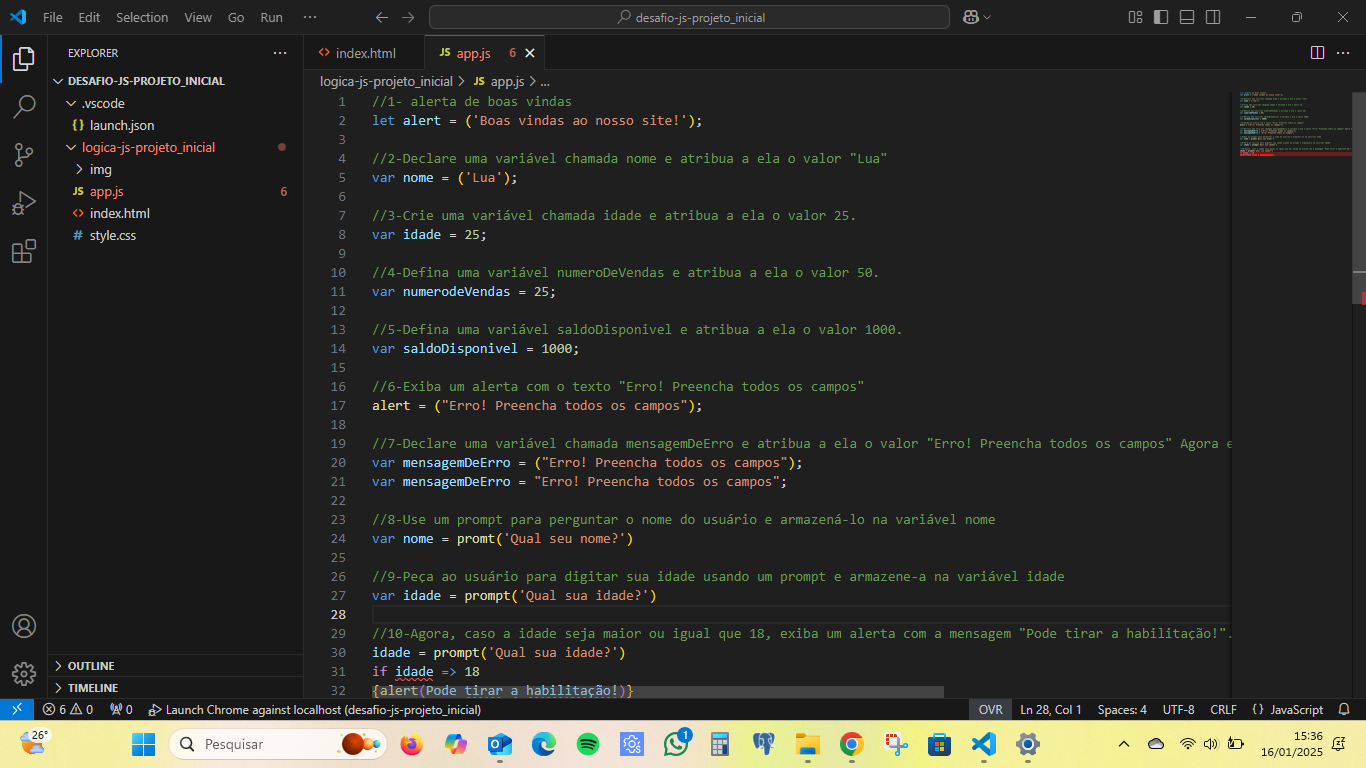
Task: Go forward with the navigation arrow
Action: coord(407,17)
